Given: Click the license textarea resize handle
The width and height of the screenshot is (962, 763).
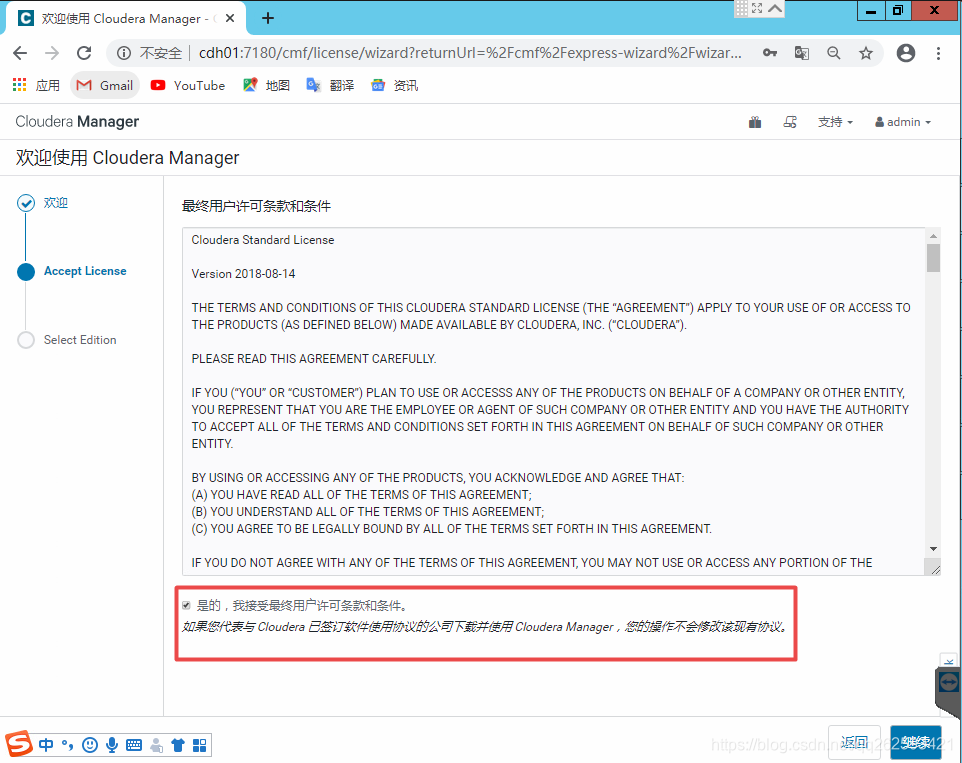Looking at the screenshot, I should (x=935, y=570).
